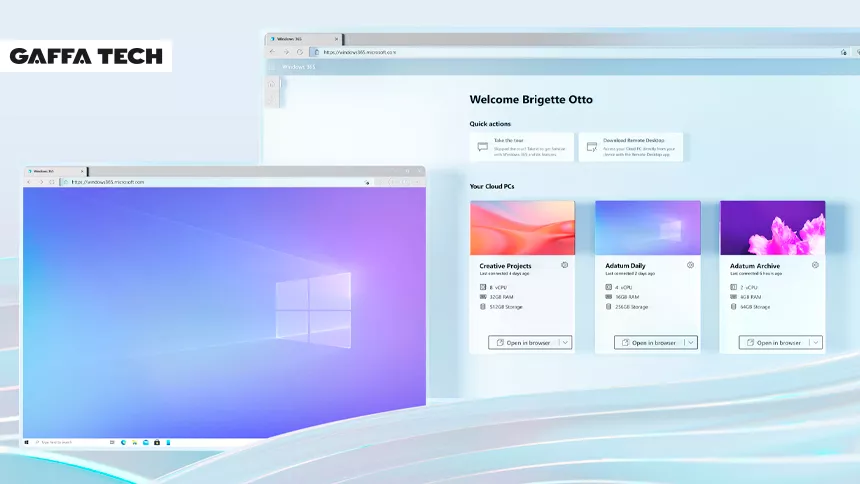Expand dropdown arrow beside Creative Projects Open in browser
This screenshot has height=484, width=860.
(x=565, y=342)
